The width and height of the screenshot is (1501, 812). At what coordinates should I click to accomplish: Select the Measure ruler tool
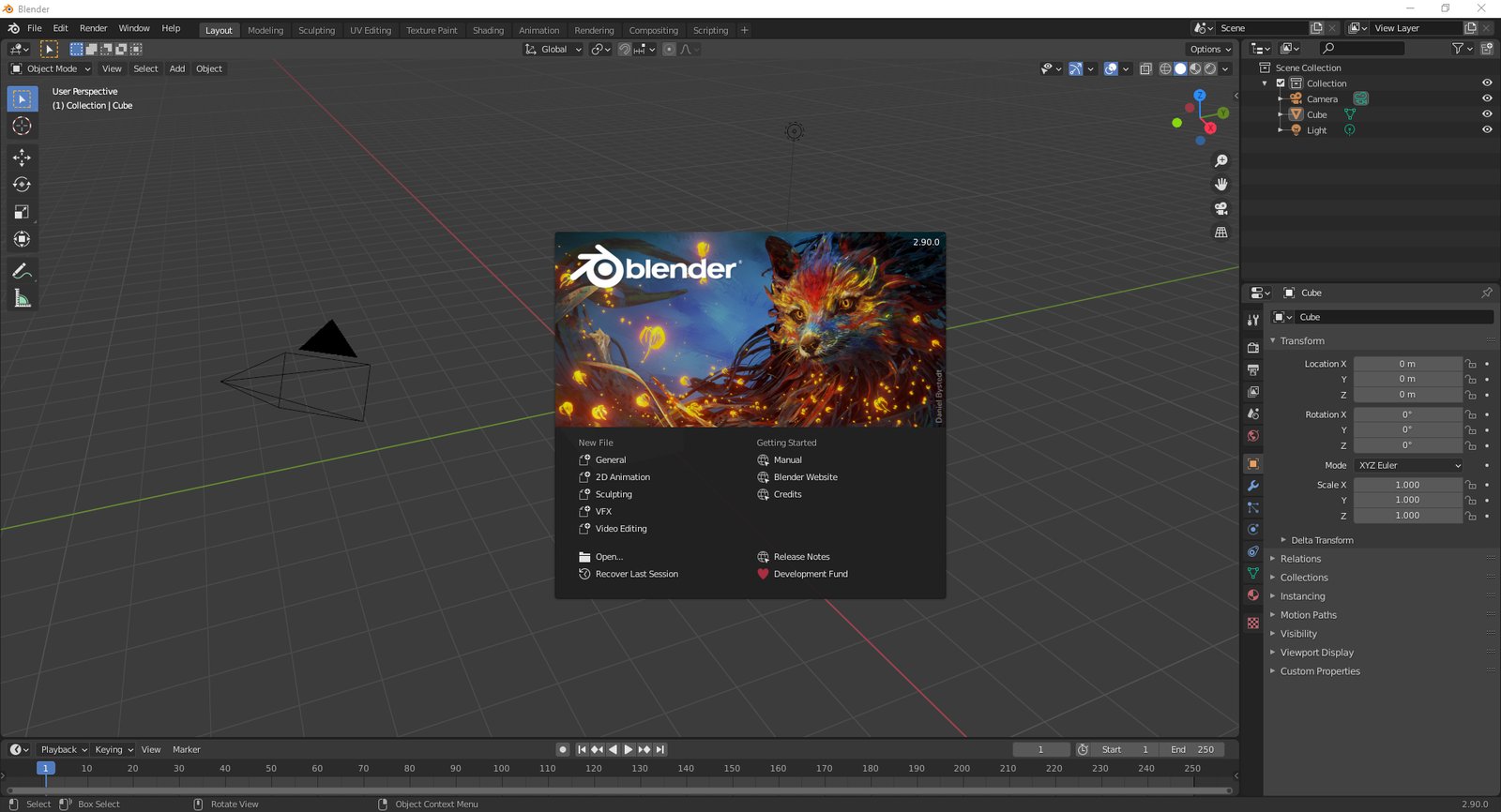point(22,298)
